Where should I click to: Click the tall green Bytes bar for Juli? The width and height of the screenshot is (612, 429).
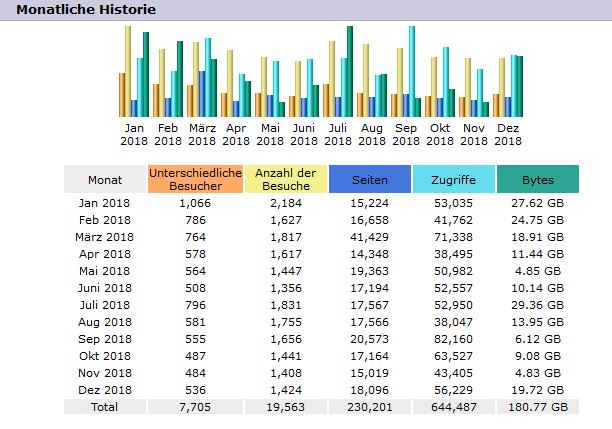pyautogui.click(x=350, y=72)
